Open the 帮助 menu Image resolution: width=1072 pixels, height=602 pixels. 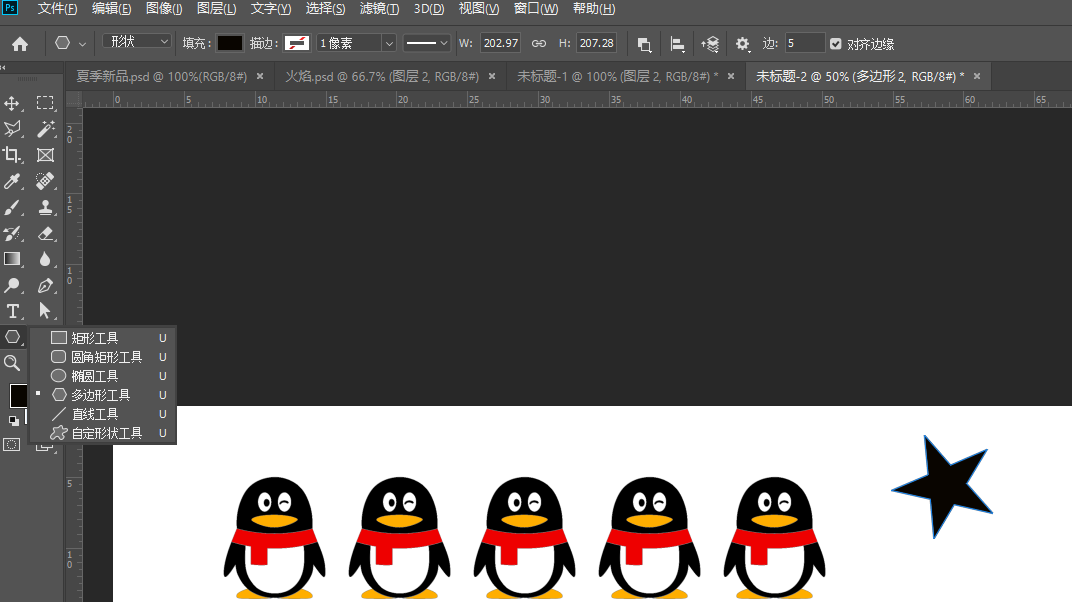pyautogui.click(x=594, y=9)
